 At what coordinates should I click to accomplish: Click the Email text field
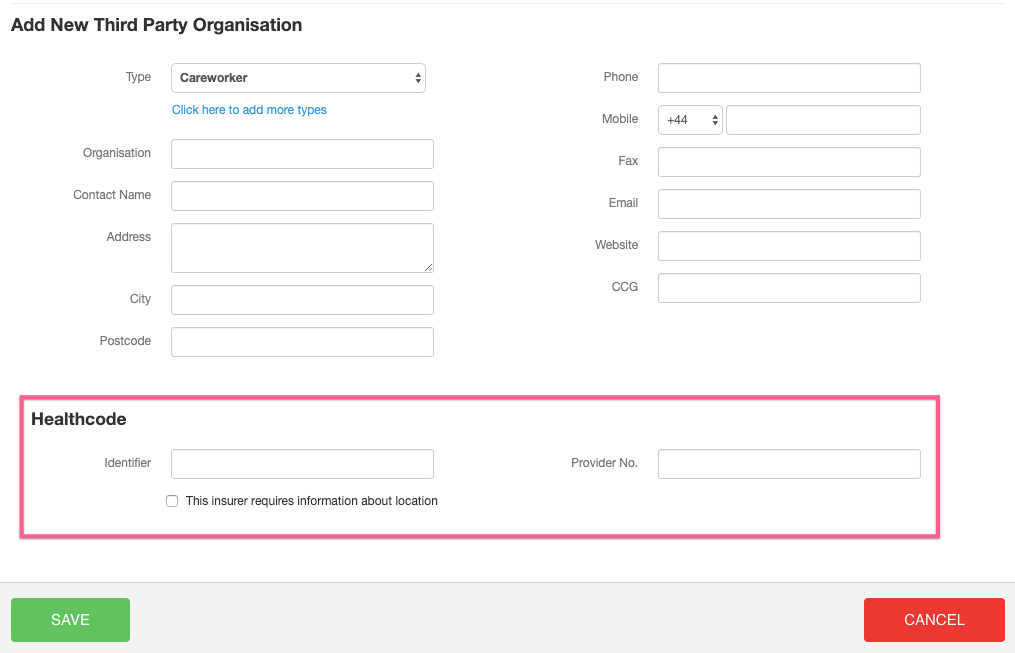click(788, 204)
